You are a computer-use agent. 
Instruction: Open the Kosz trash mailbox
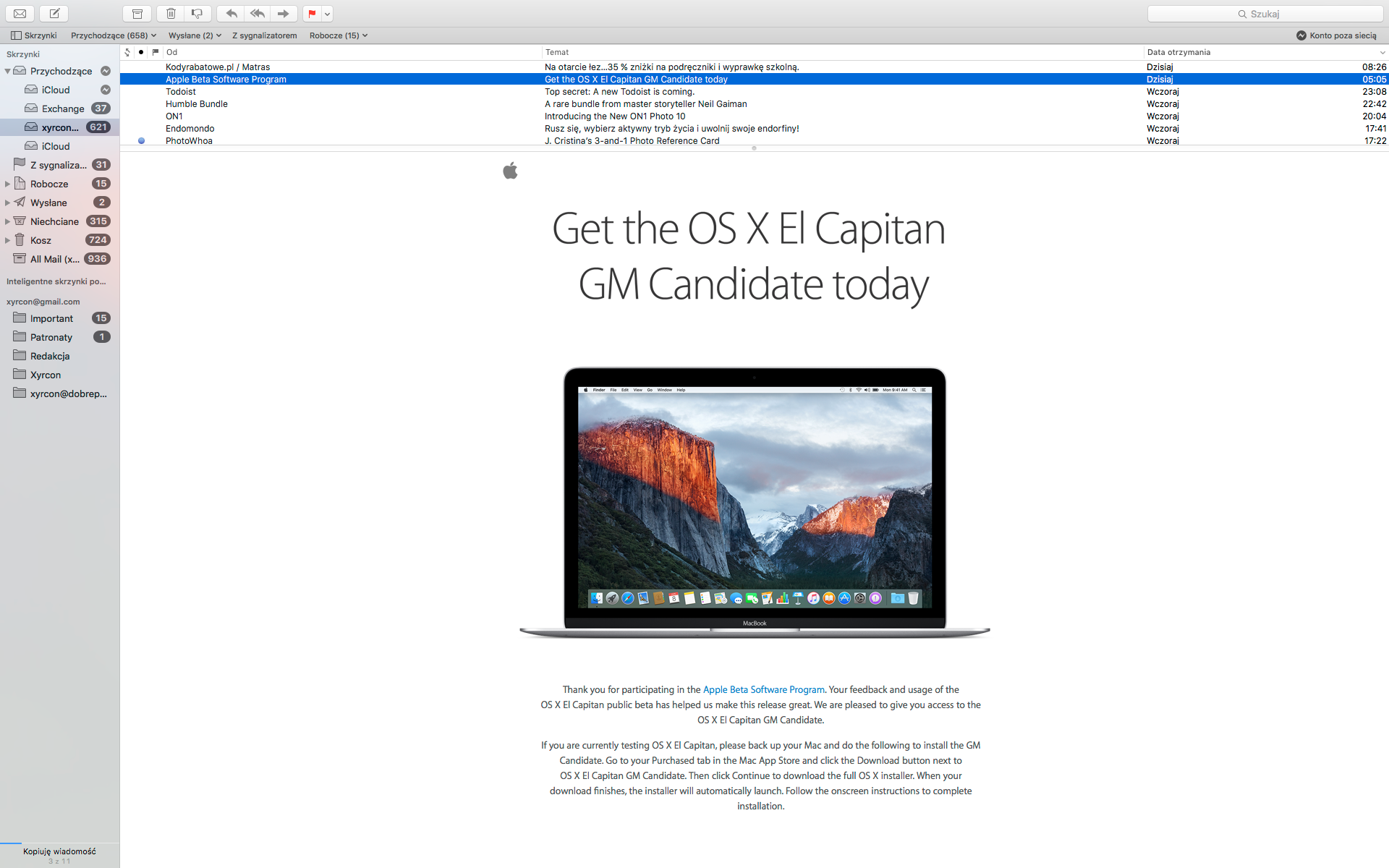point(59,240)
